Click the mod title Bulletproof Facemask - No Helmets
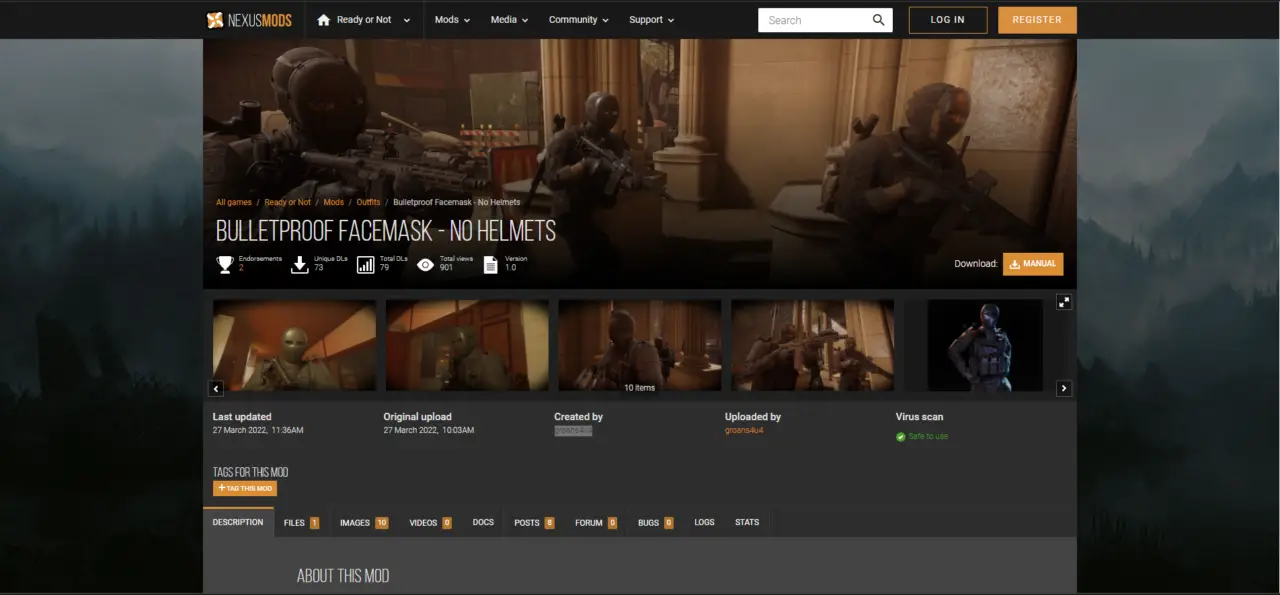The height and width of the screenshot is (595, 1280). tap(386, 231)
